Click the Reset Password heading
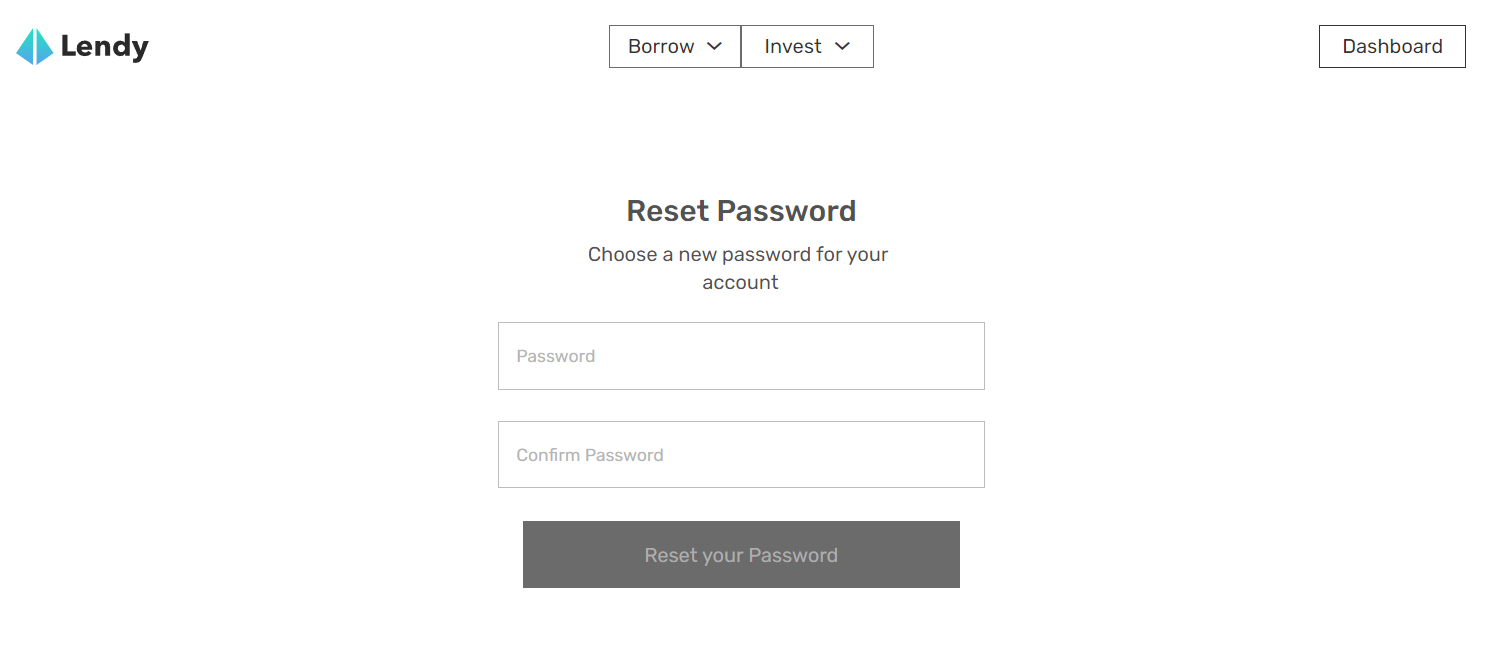 741,211
